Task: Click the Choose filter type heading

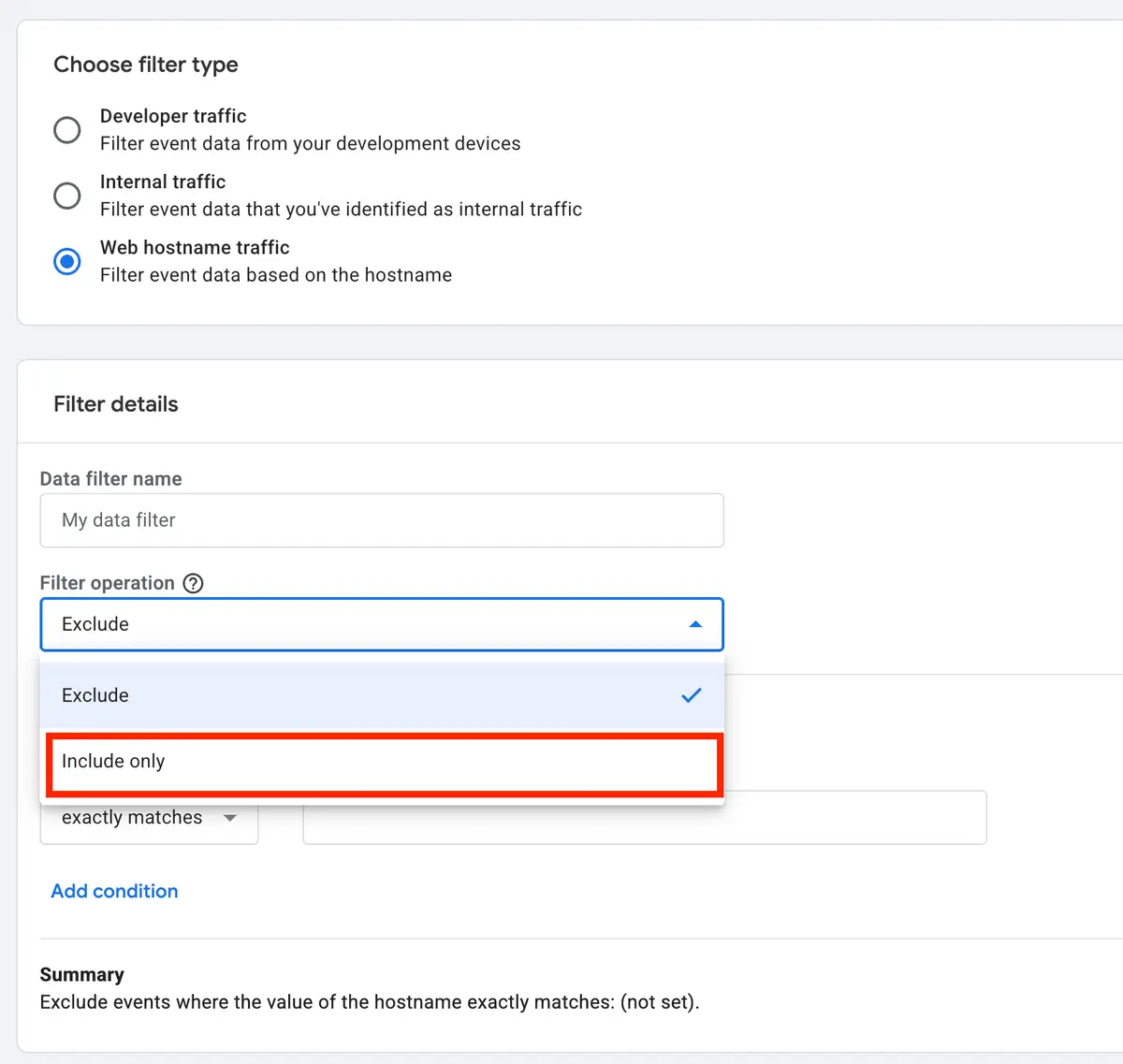Action: click(146, 65)
